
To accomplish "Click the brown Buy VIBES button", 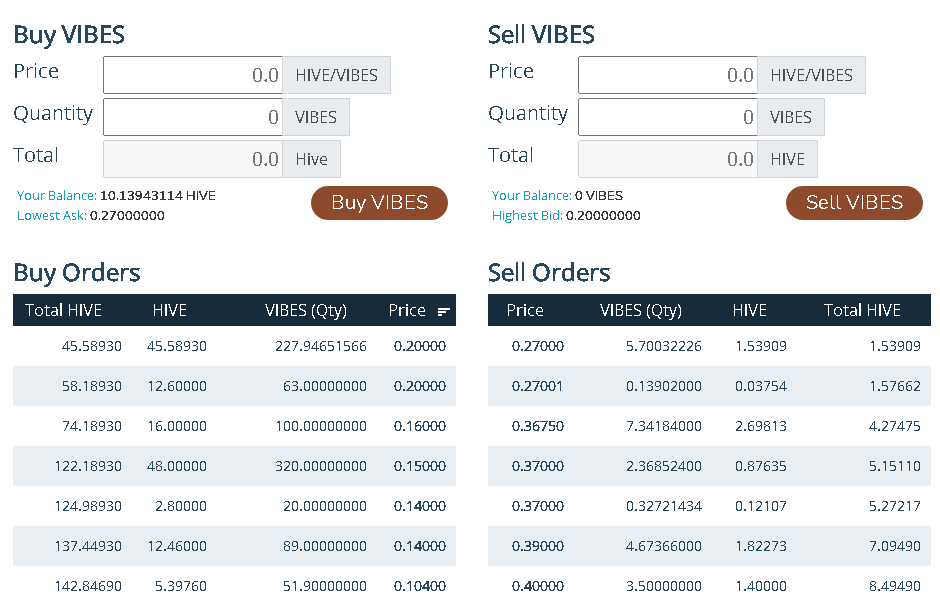I will [x=379, y=203].
